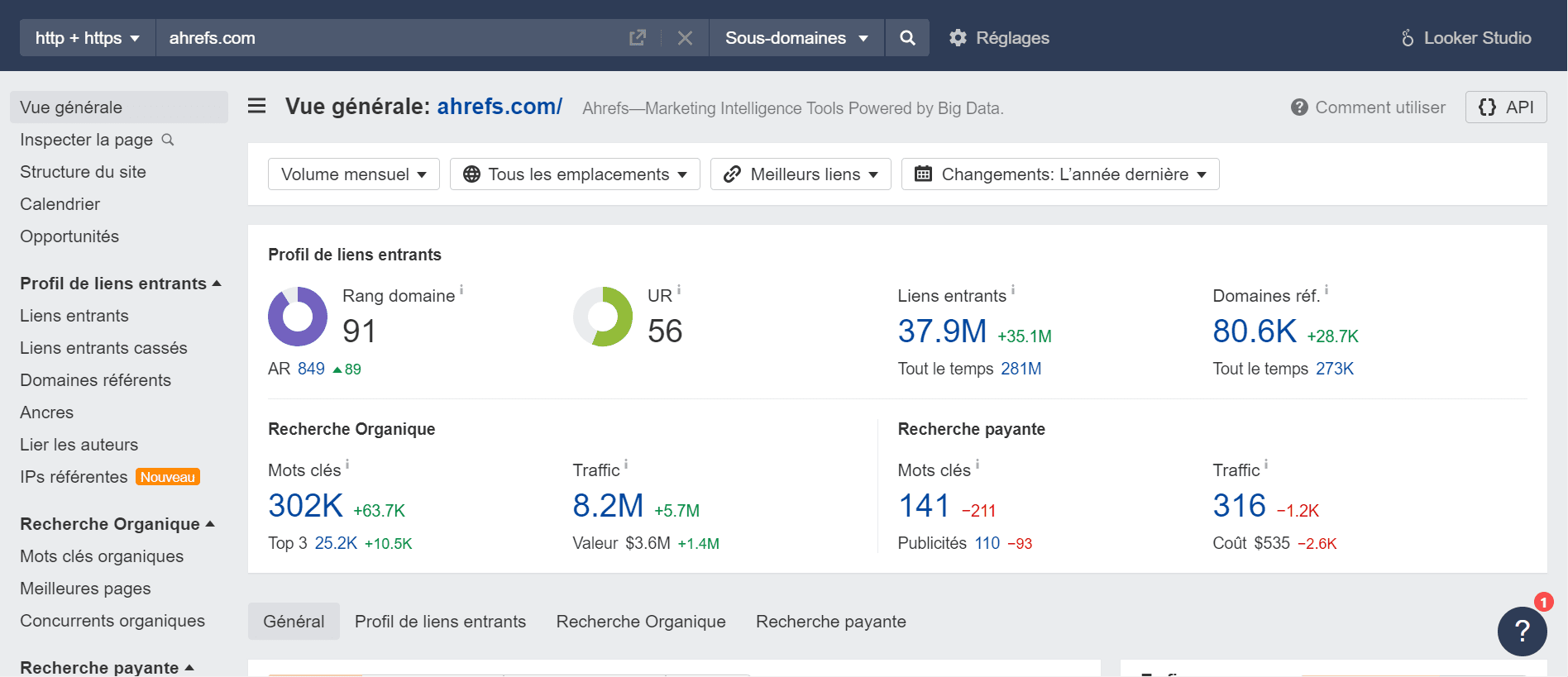The image size is (1568, 677).
Task: Open Inspecter la page in sidebar
Action: point(86,140)
